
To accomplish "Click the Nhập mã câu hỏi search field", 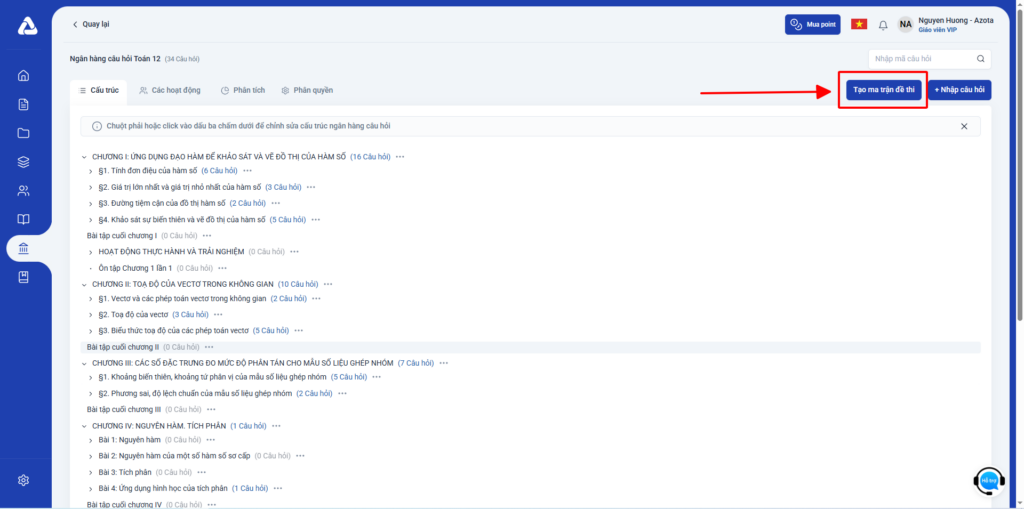I will [x=929, y=59].
